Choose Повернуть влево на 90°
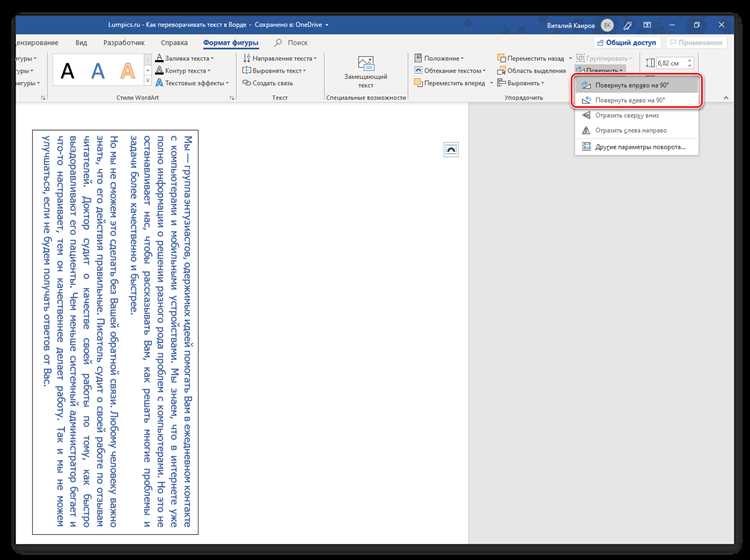 [637, 100]
